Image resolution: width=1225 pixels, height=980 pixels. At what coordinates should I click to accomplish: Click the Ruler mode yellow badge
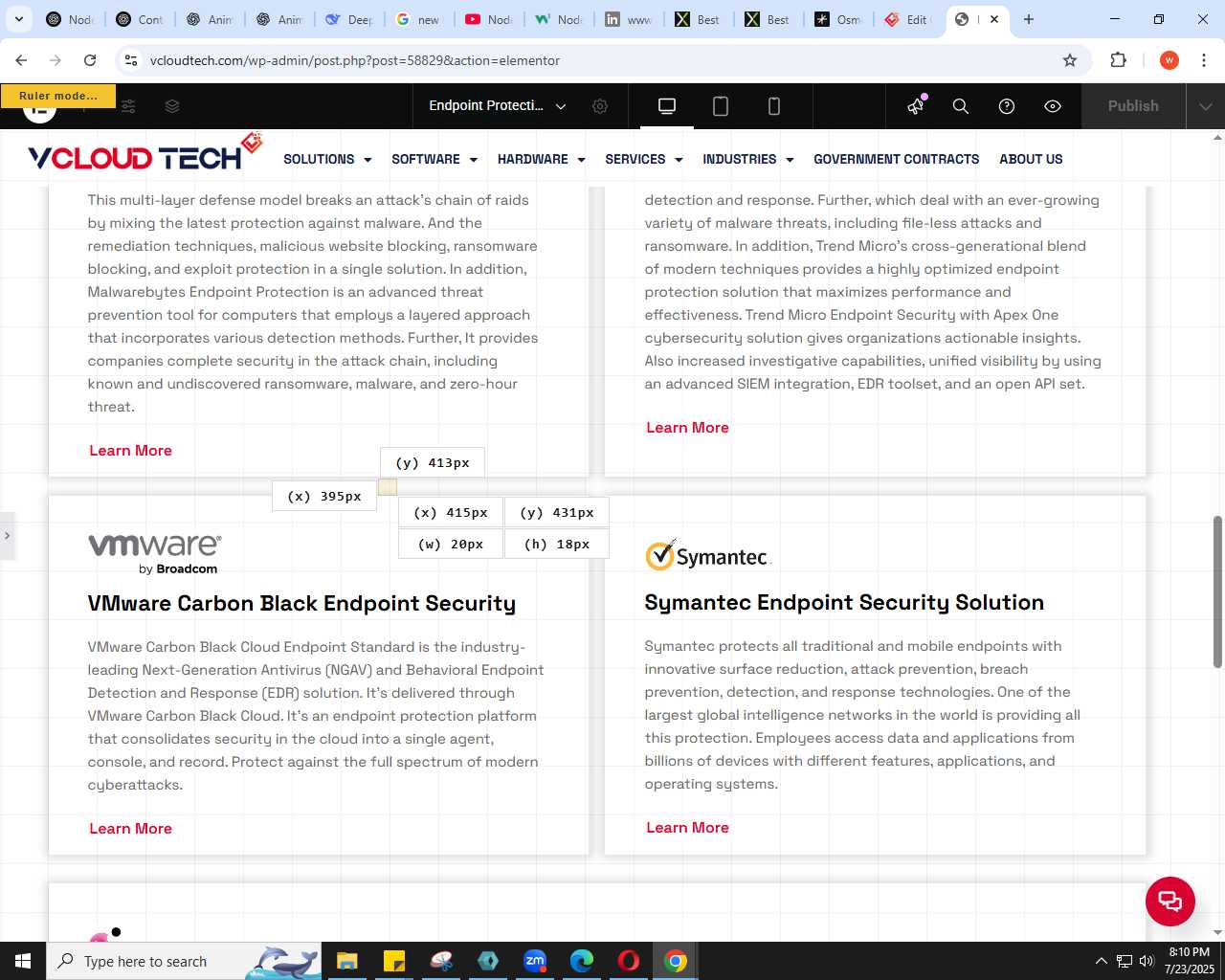[x=58, y=96]
